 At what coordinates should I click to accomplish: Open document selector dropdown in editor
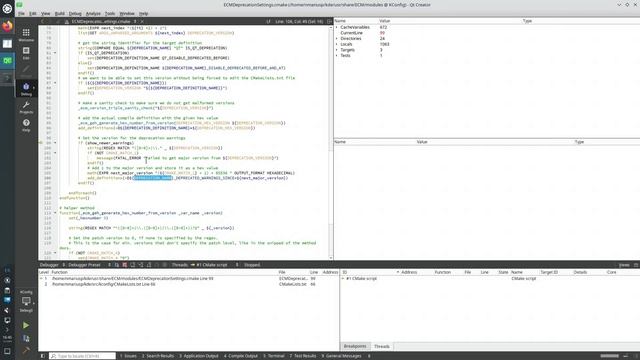tap(103, 21)
